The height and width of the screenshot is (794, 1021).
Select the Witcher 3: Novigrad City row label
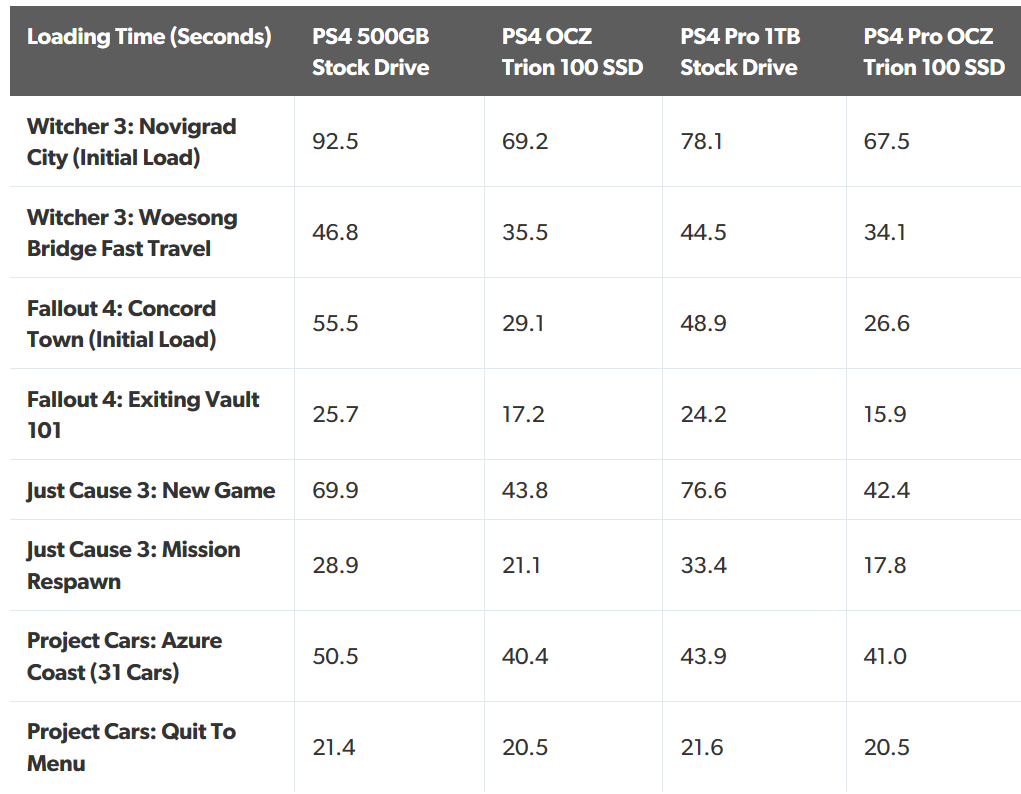tap(132, 142)
